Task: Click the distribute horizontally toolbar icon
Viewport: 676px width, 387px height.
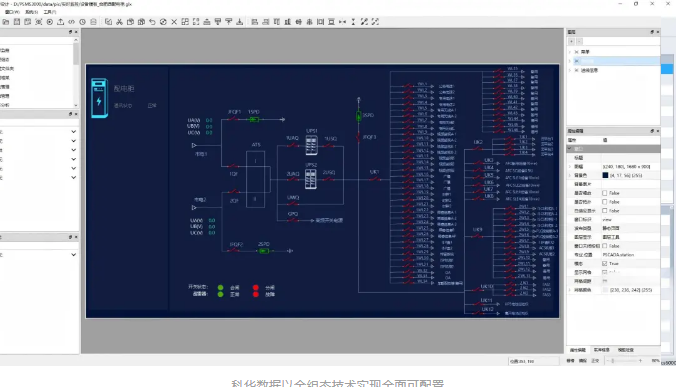Action: pos(320,22)
